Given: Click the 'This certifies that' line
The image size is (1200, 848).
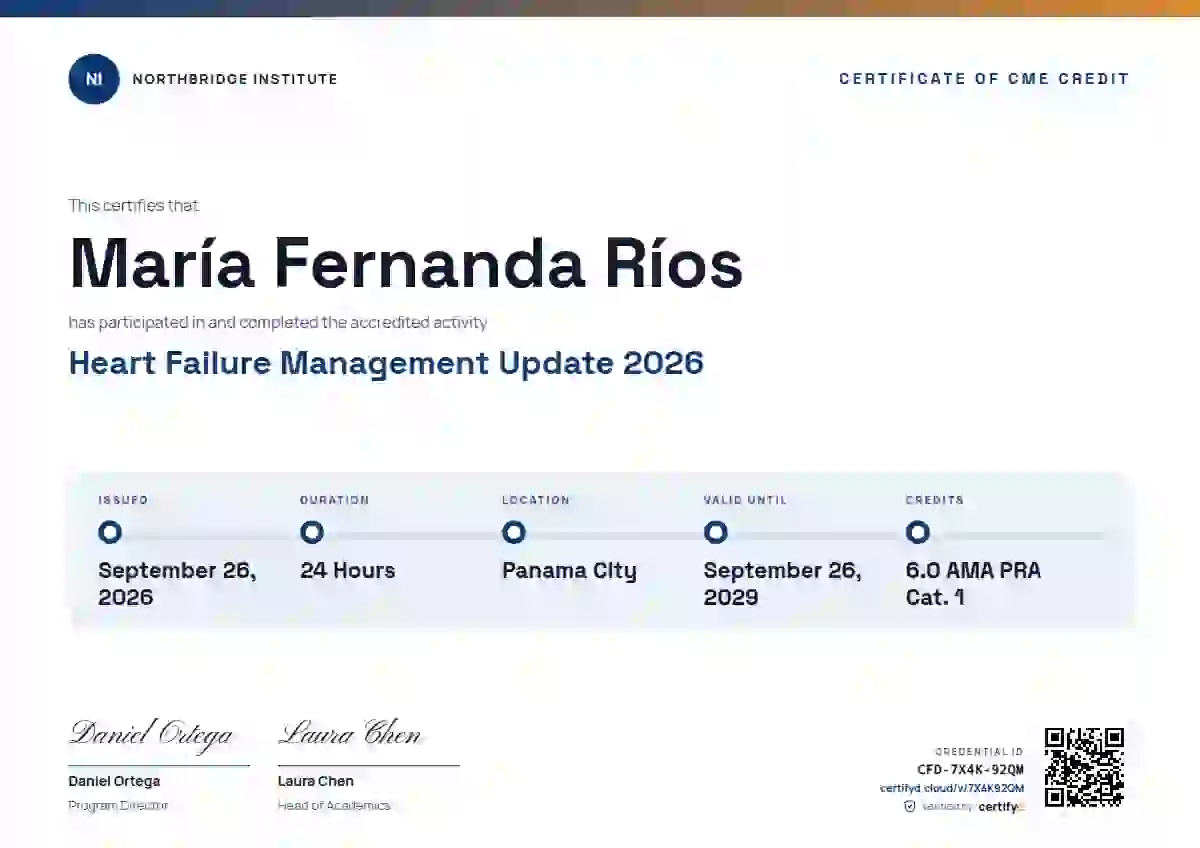Looking at the screenshot, I should [x=134, y=206].
